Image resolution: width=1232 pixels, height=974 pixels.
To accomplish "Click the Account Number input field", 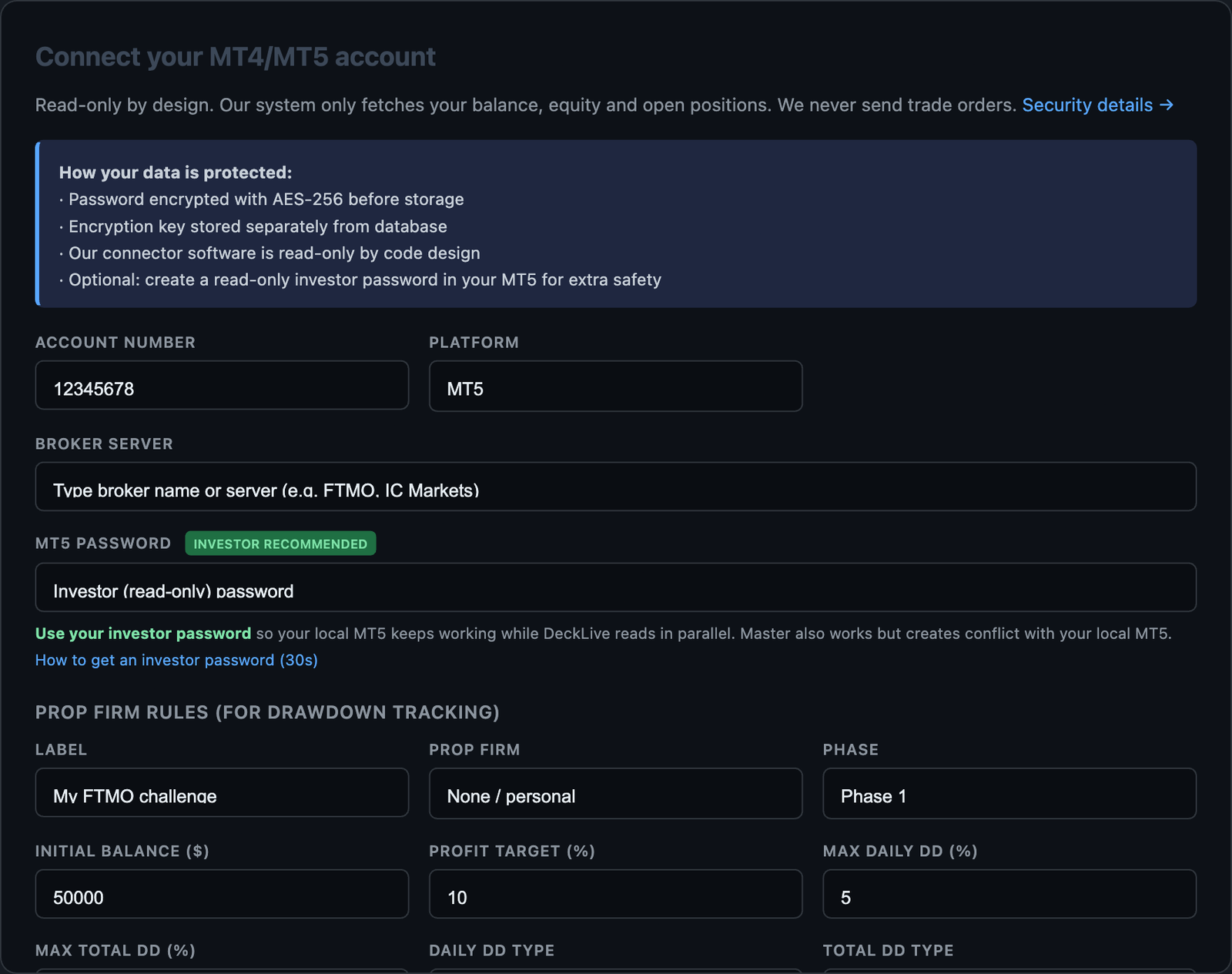I will coord(222,385).
